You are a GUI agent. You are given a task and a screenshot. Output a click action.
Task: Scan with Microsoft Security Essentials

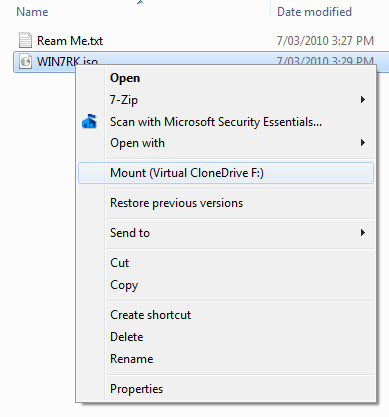click(226, 122)
